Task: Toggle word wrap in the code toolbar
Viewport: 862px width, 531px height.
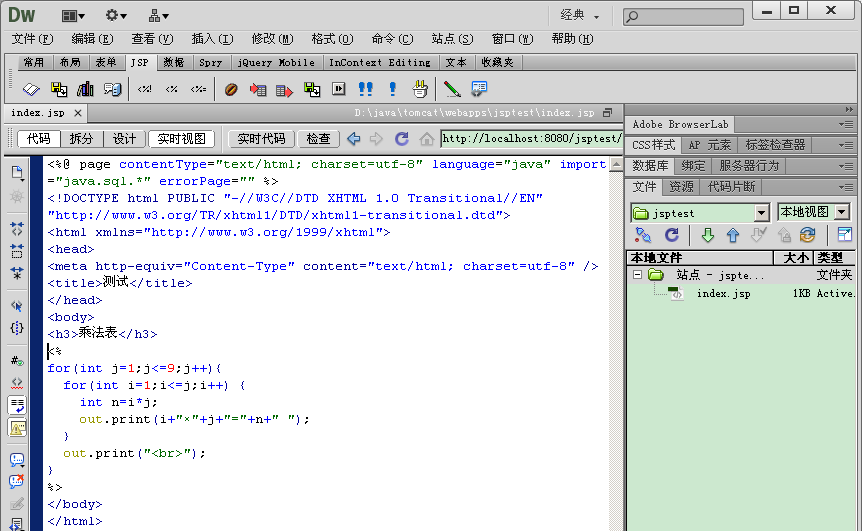Action: pyautogui.click(x=17, y=405)
